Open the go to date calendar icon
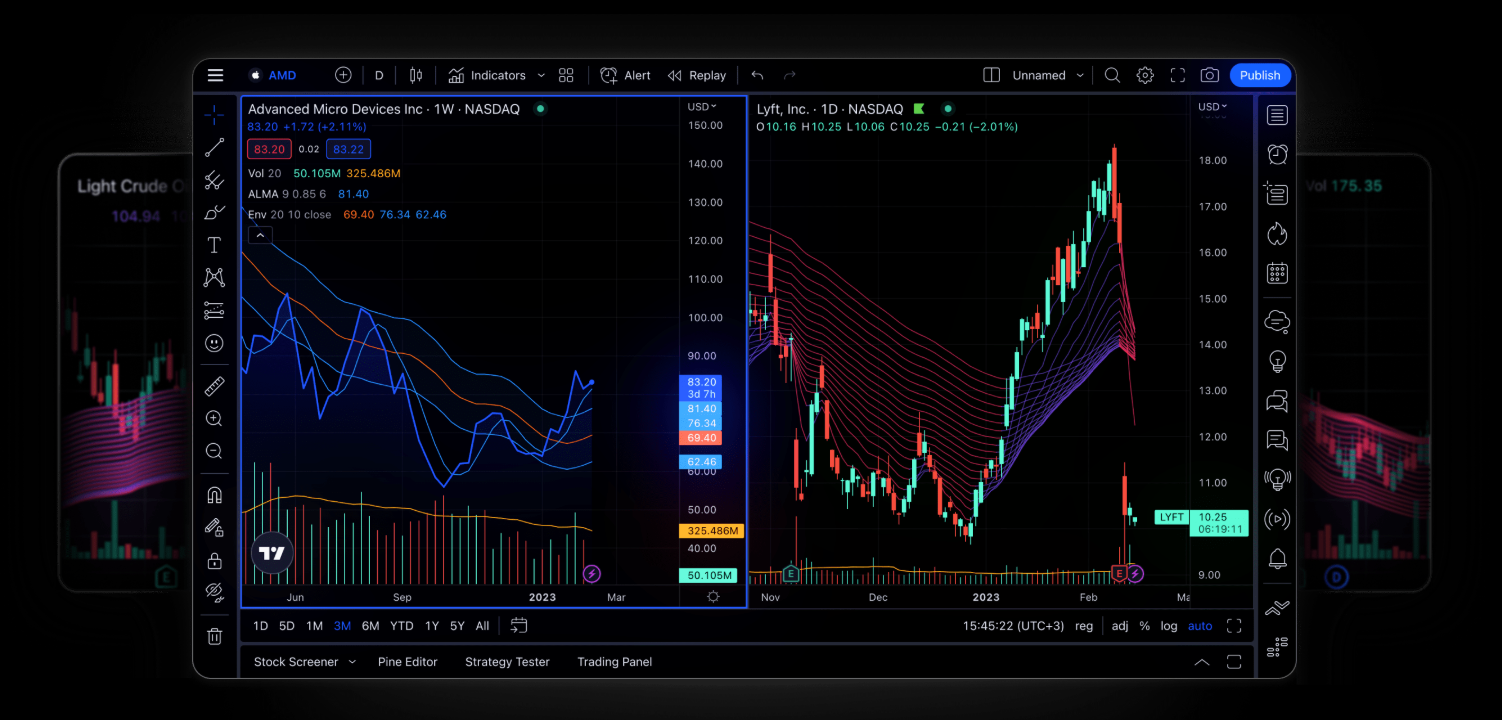Screen dimensions: 1502x720 pyautogui.click(x=519, y=626)
